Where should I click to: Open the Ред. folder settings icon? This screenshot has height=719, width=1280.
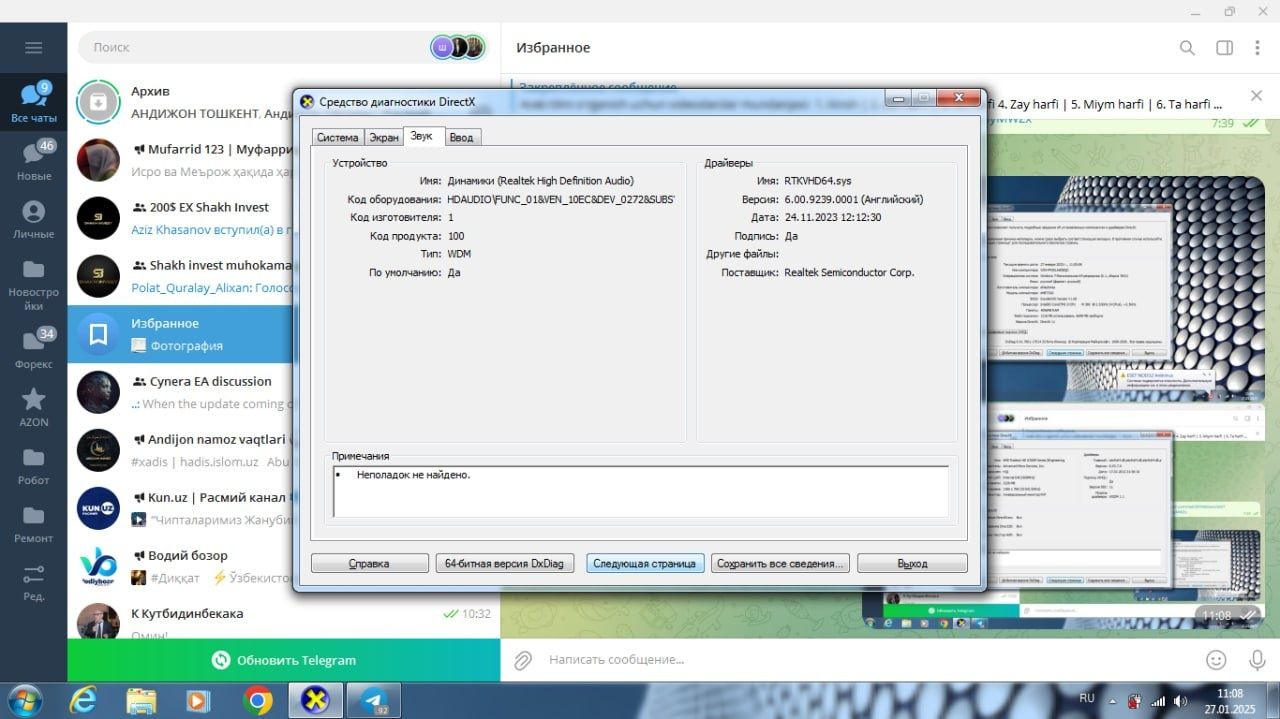(x=34, y=581)
